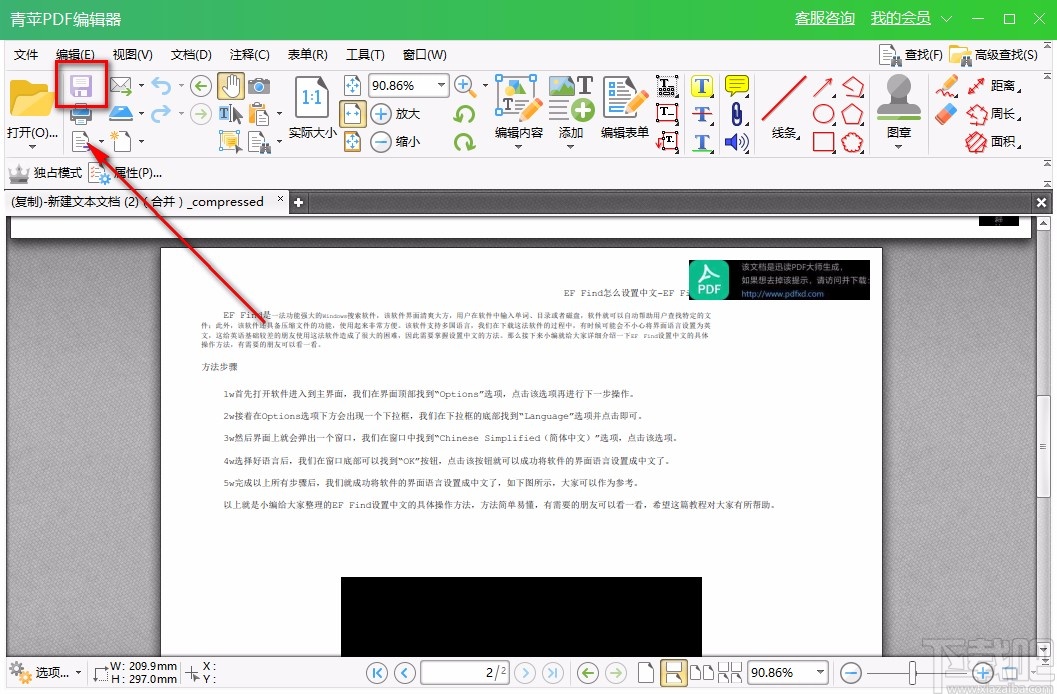Click 实际大小 actual size button
This screenshot has width=1057, height=694.
point(311,106)
